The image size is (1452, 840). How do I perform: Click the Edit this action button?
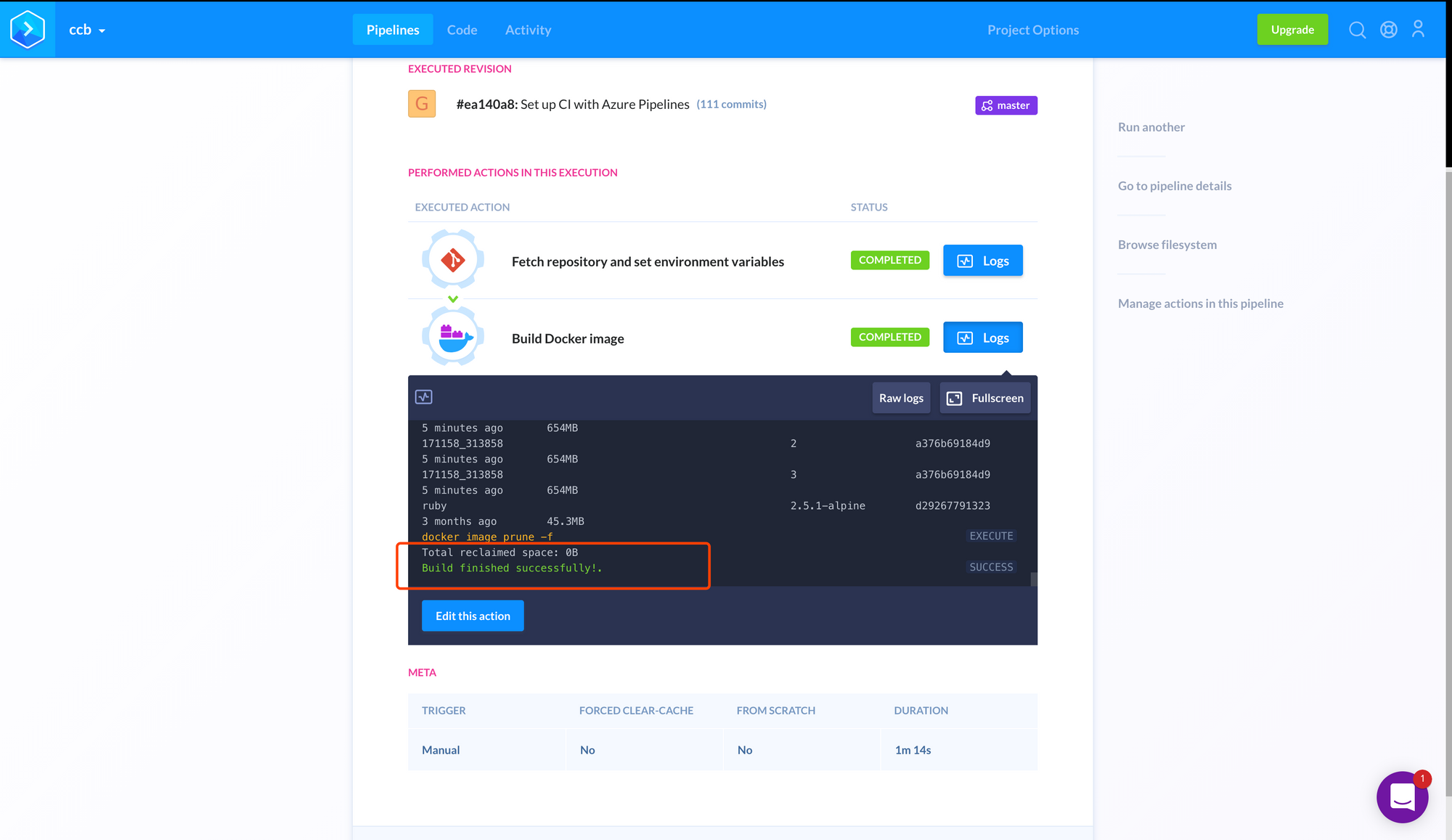pos(473,616)
